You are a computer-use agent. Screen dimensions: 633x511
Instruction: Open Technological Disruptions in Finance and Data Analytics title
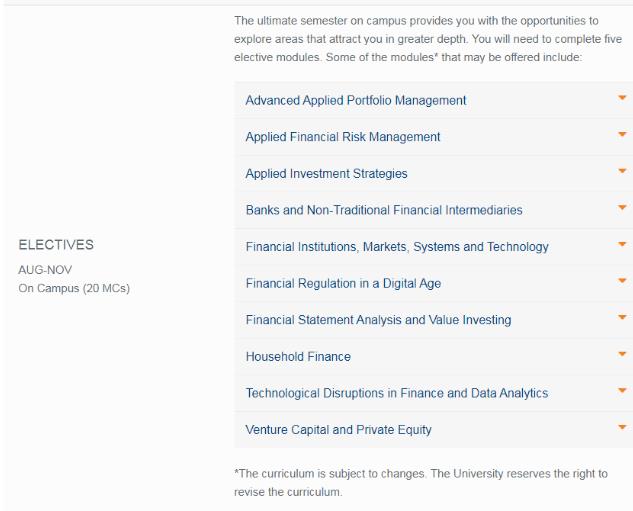(x=397, y=393)
